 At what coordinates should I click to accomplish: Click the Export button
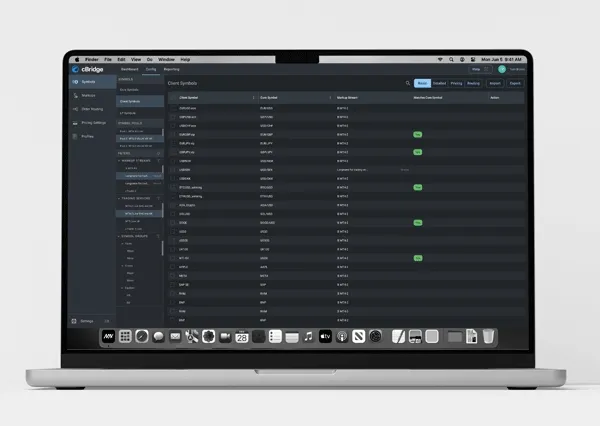(515, 84)
